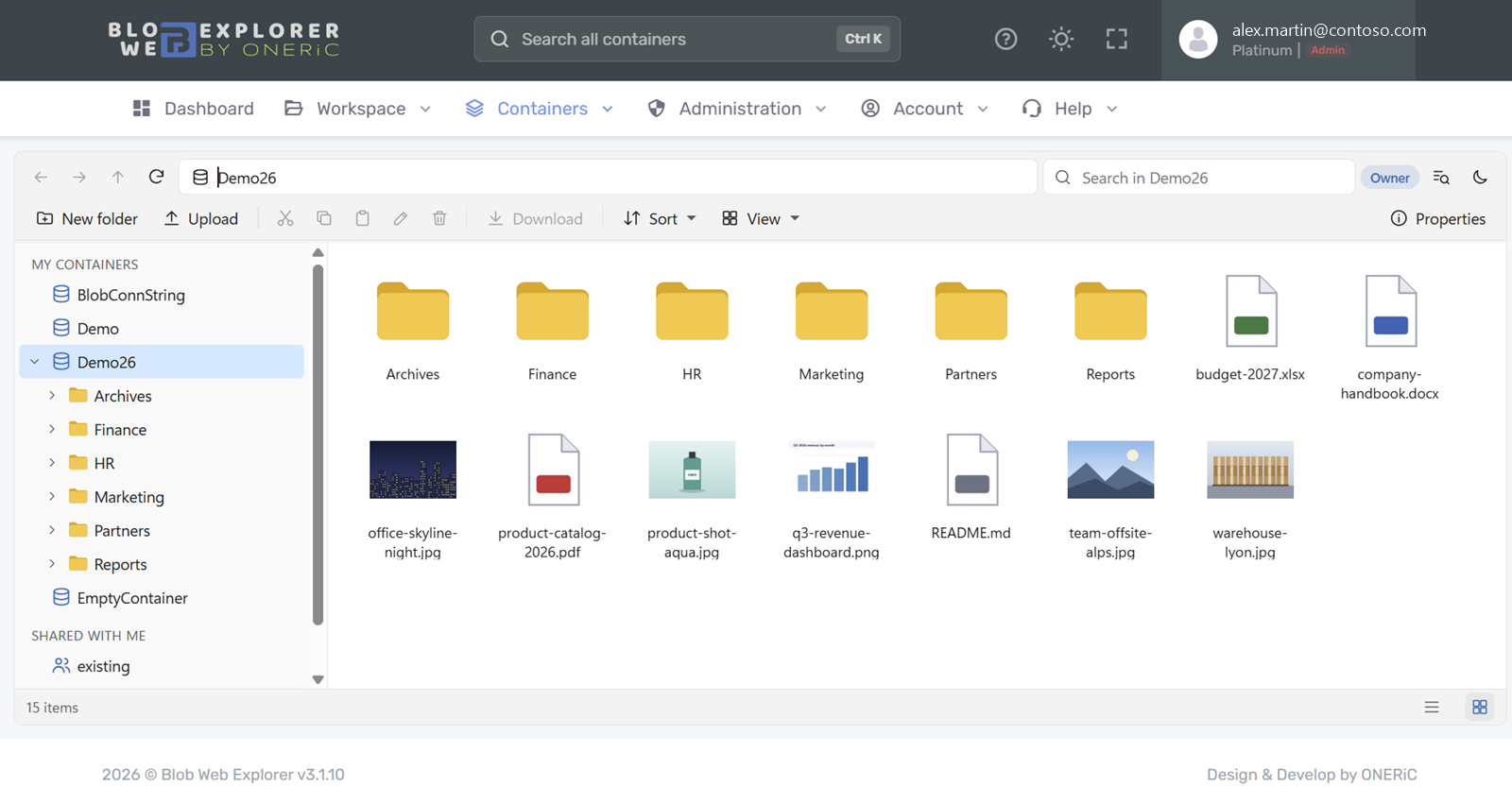The width and height of the screenshot is (1512, 804).
Task: Go forward with the right arrow
Action: (x=79, y=177)
